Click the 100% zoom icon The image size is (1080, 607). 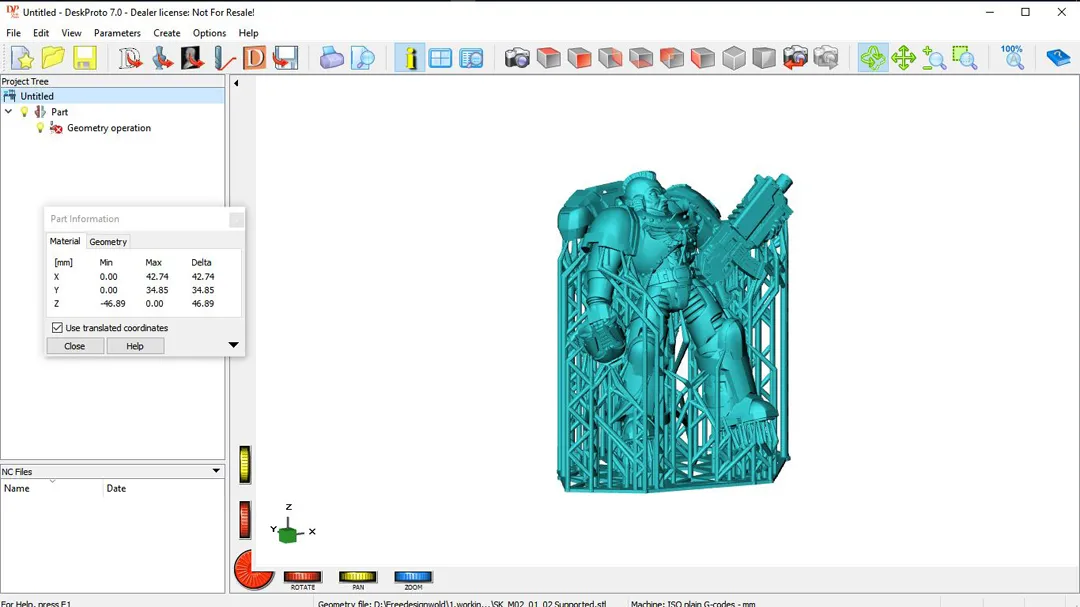pyautogui.click(x=1012, y=58)
